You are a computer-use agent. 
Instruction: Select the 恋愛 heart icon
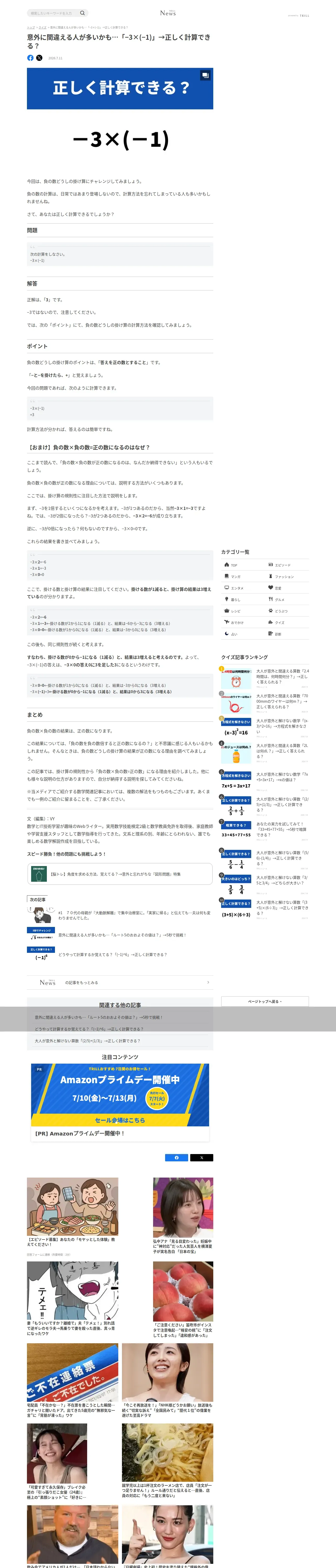[271, 587]
